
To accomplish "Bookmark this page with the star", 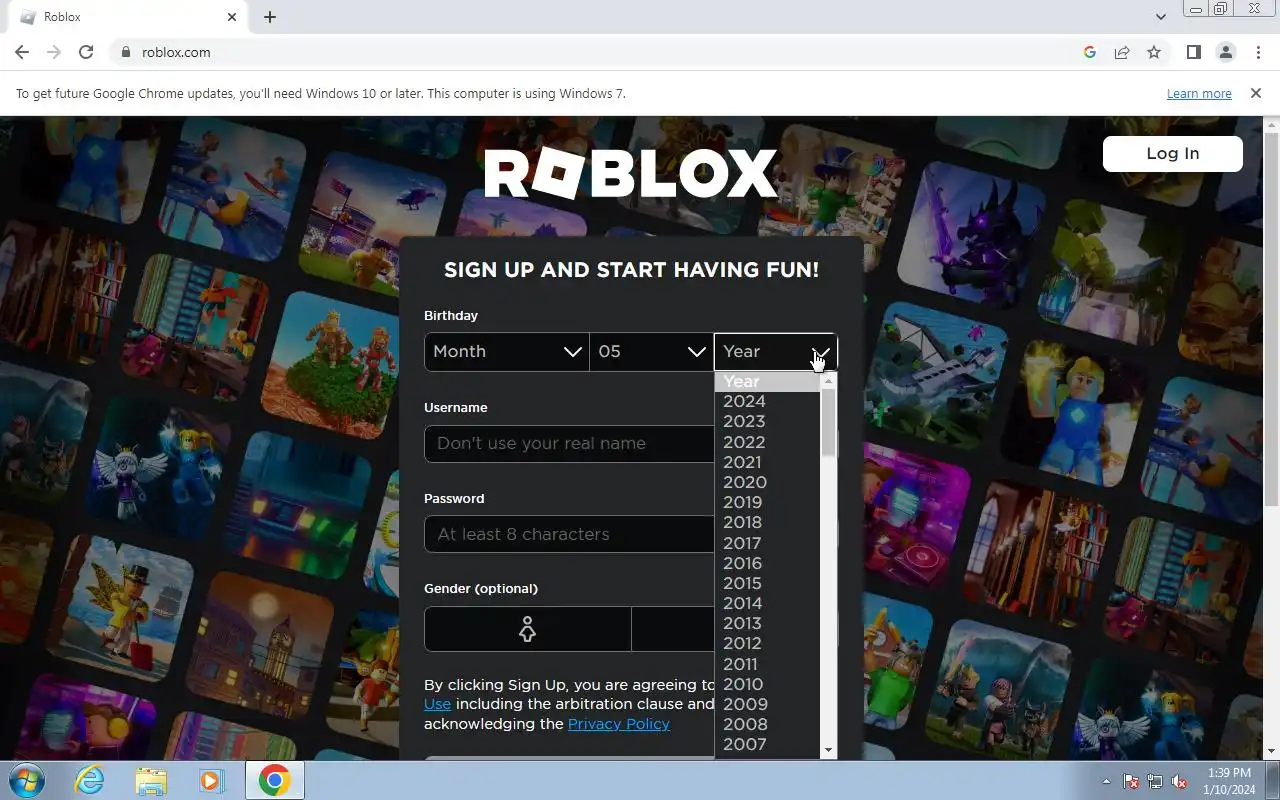I will (x=1154, y=52).
